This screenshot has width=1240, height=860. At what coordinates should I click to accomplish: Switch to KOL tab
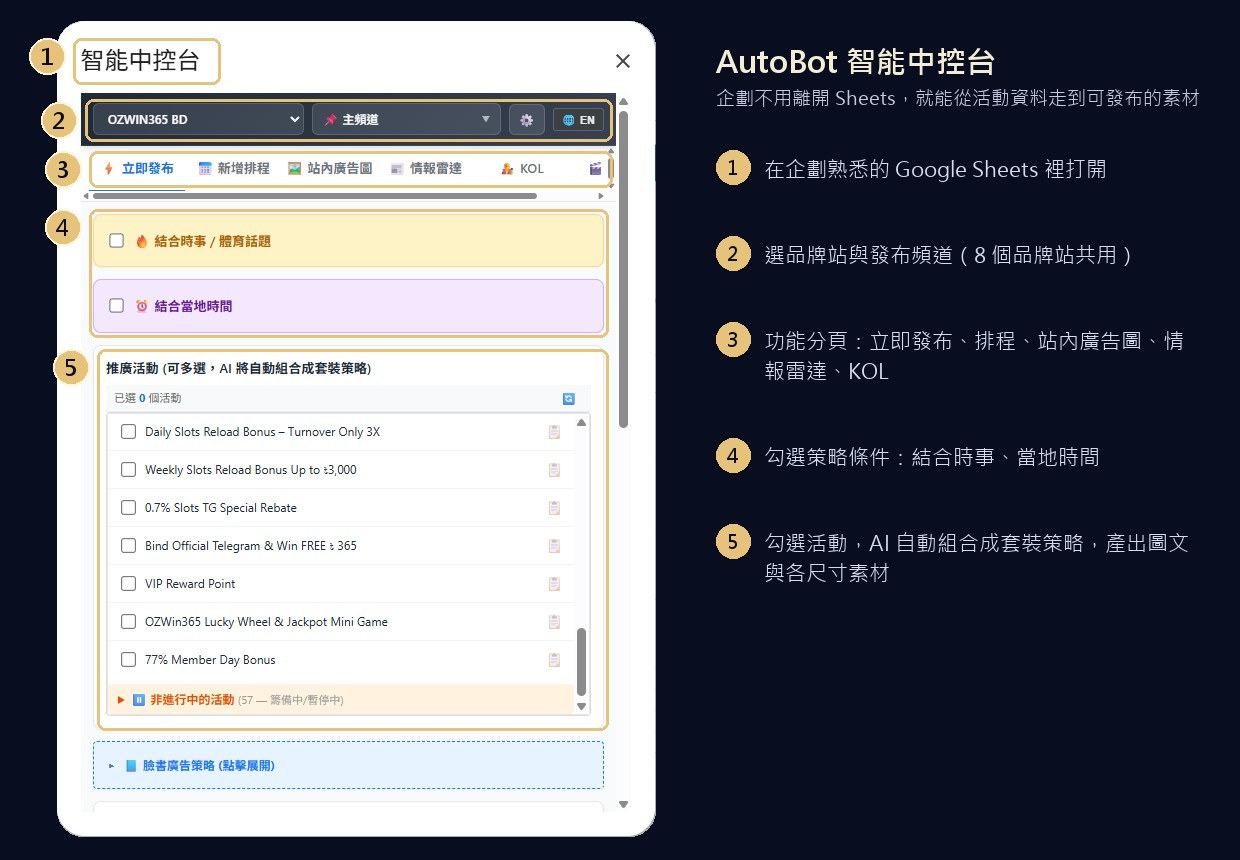522,168
